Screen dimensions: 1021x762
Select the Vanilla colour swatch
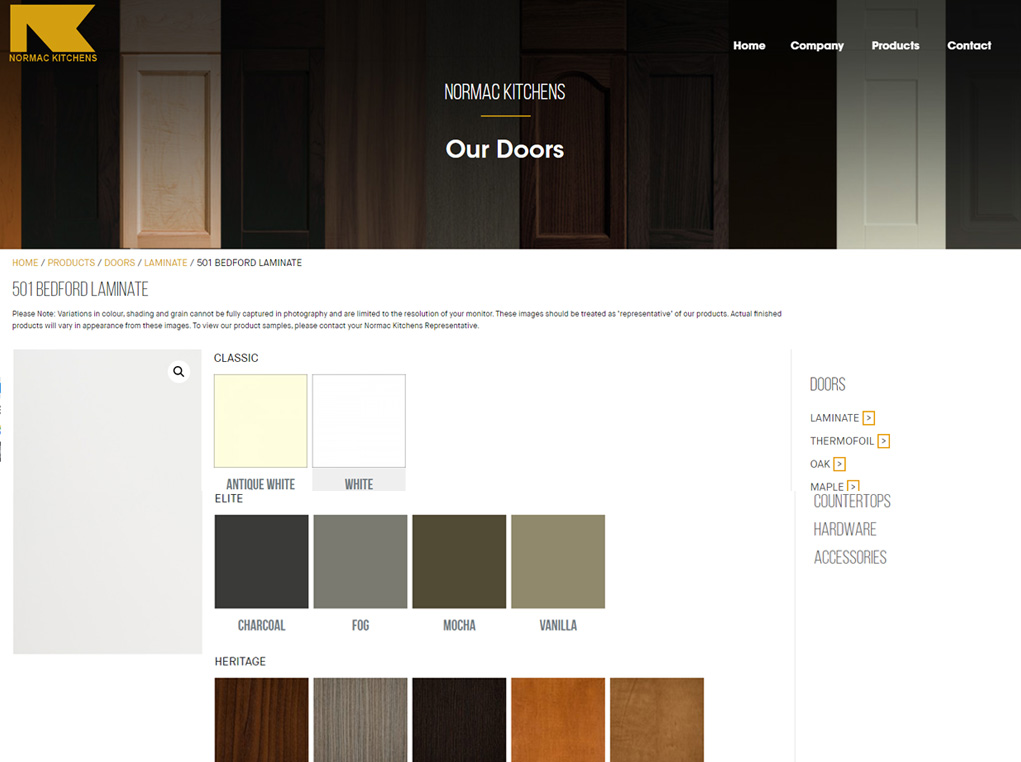click(558, 561)
